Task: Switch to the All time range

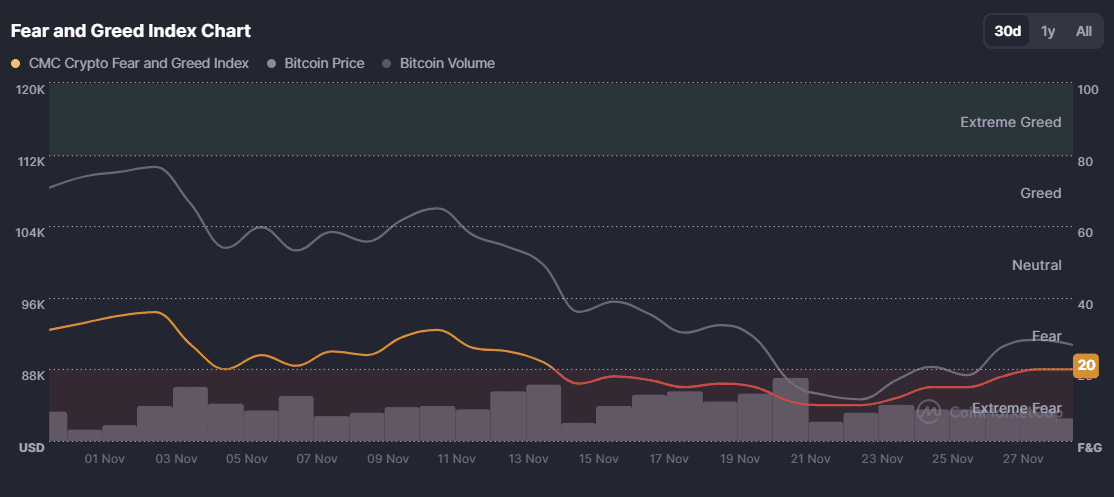Action: (x=1083, y=31)
